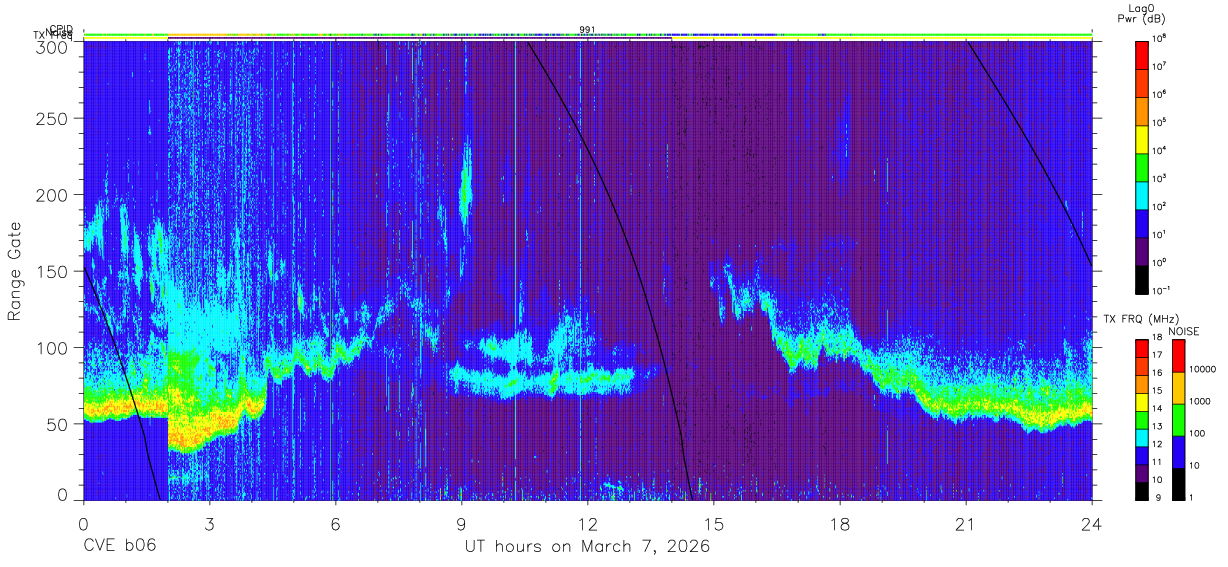Click the purple segment of the Lag0 Pwr colorbar

click(1142, 250)
